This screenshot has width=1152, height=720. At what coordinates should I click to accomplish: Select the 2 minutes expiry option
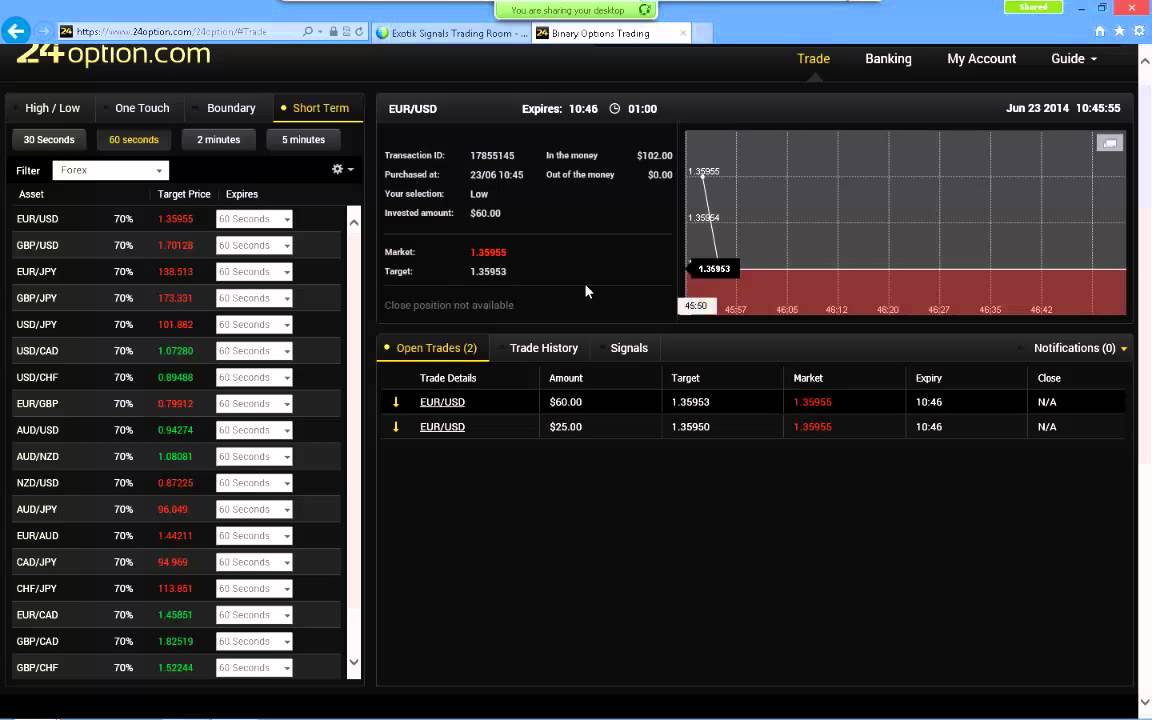(x=218, y=140)
